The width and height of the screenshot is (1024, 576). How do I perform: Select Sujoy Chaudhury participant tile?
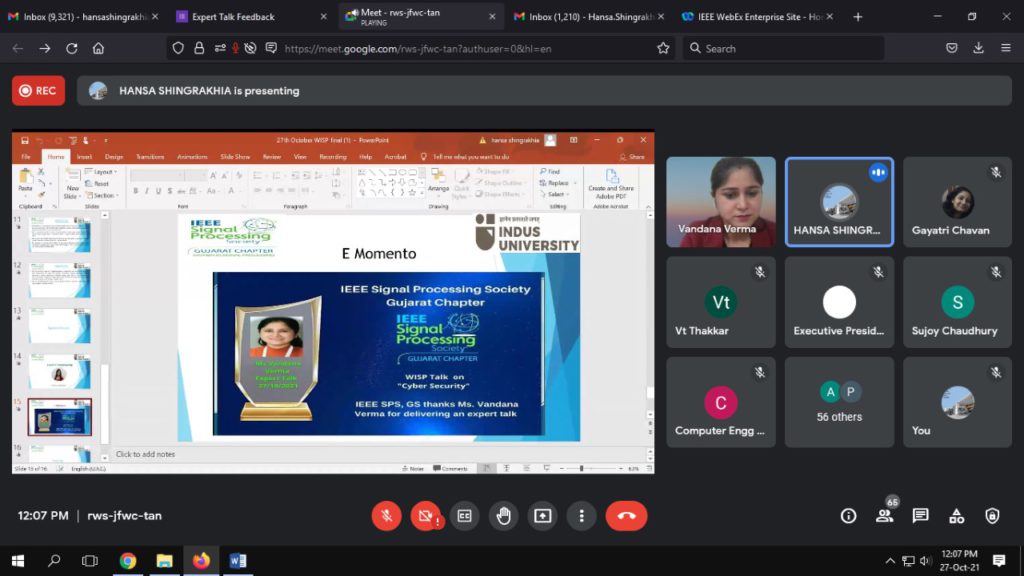tap(957, 302)
